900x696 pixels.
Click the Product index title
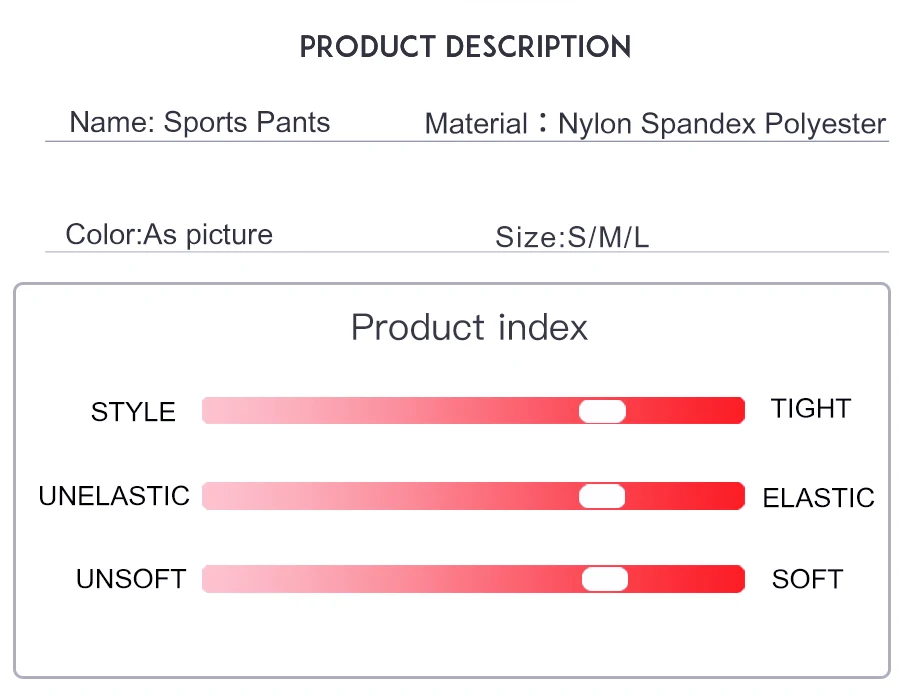click(x=470, y=328)
